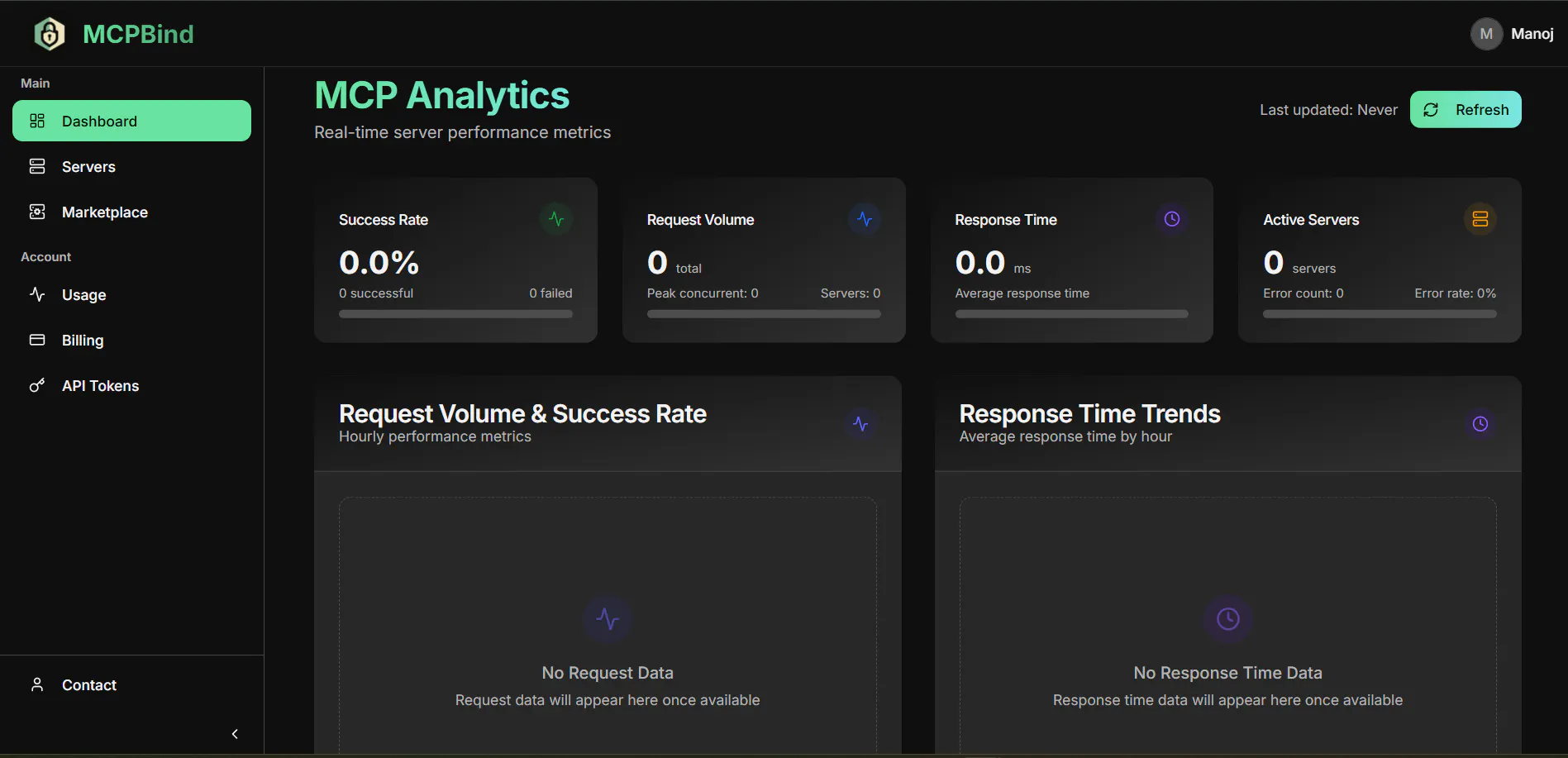1568x758 pixels.
Task: Click the Active Servers card title
Action: pyautogui.click(x=1311, y=220)
